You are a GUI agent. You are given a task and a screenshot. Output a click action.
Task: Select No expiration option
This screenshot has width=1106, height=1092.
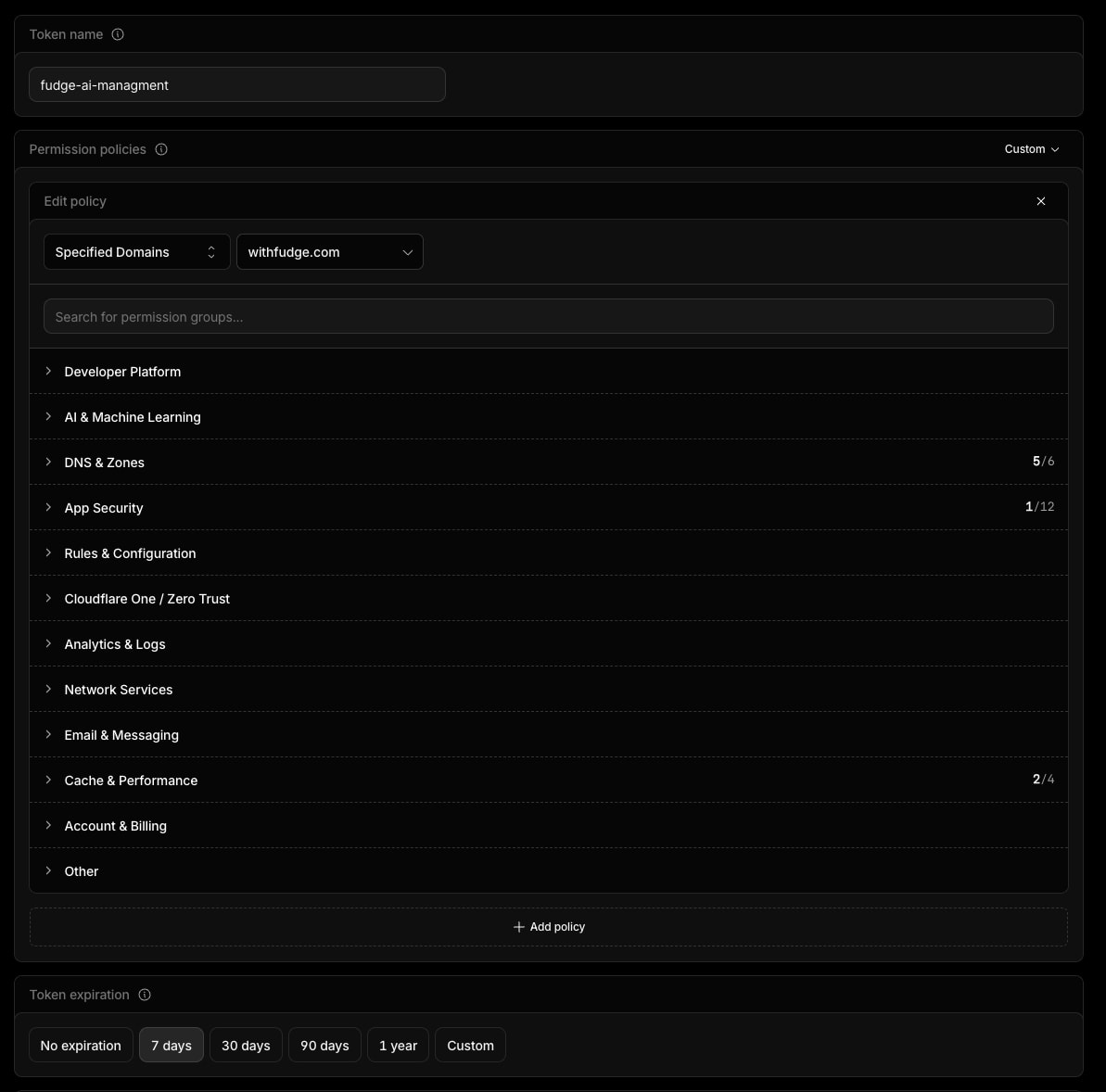(x=81, y=1045)
